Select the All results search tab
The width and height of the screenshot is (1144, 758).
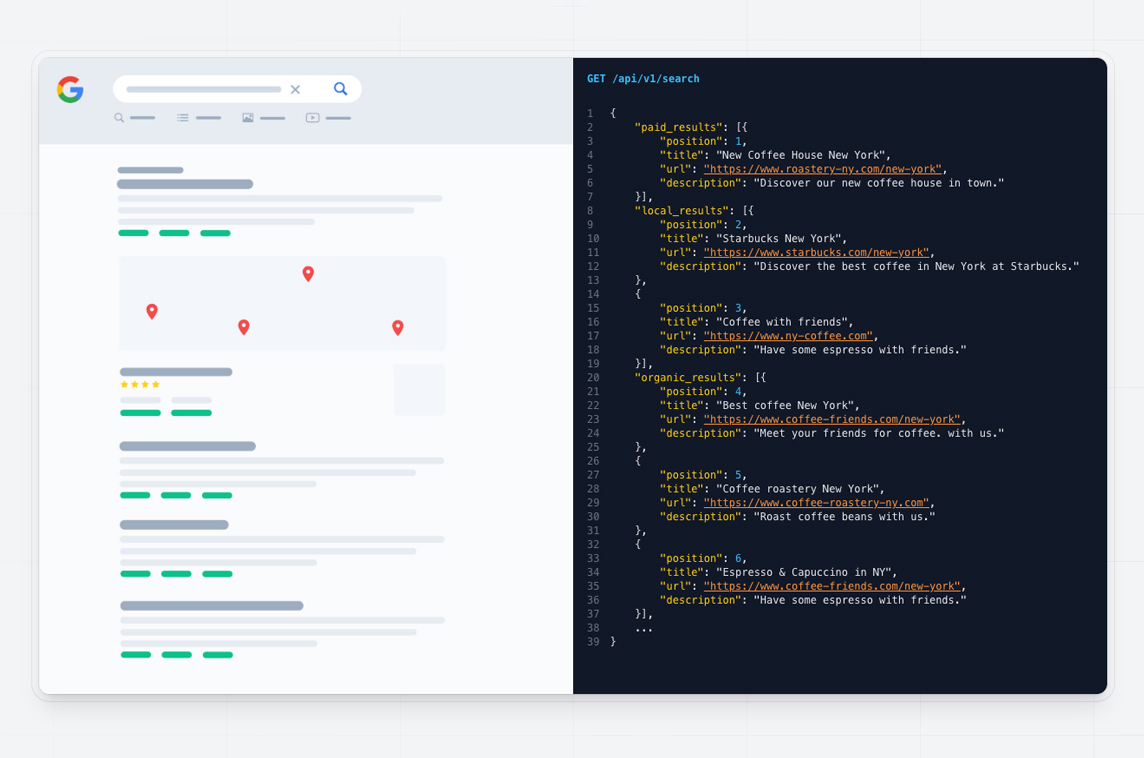pyautogui.click(x=134, y=118)
